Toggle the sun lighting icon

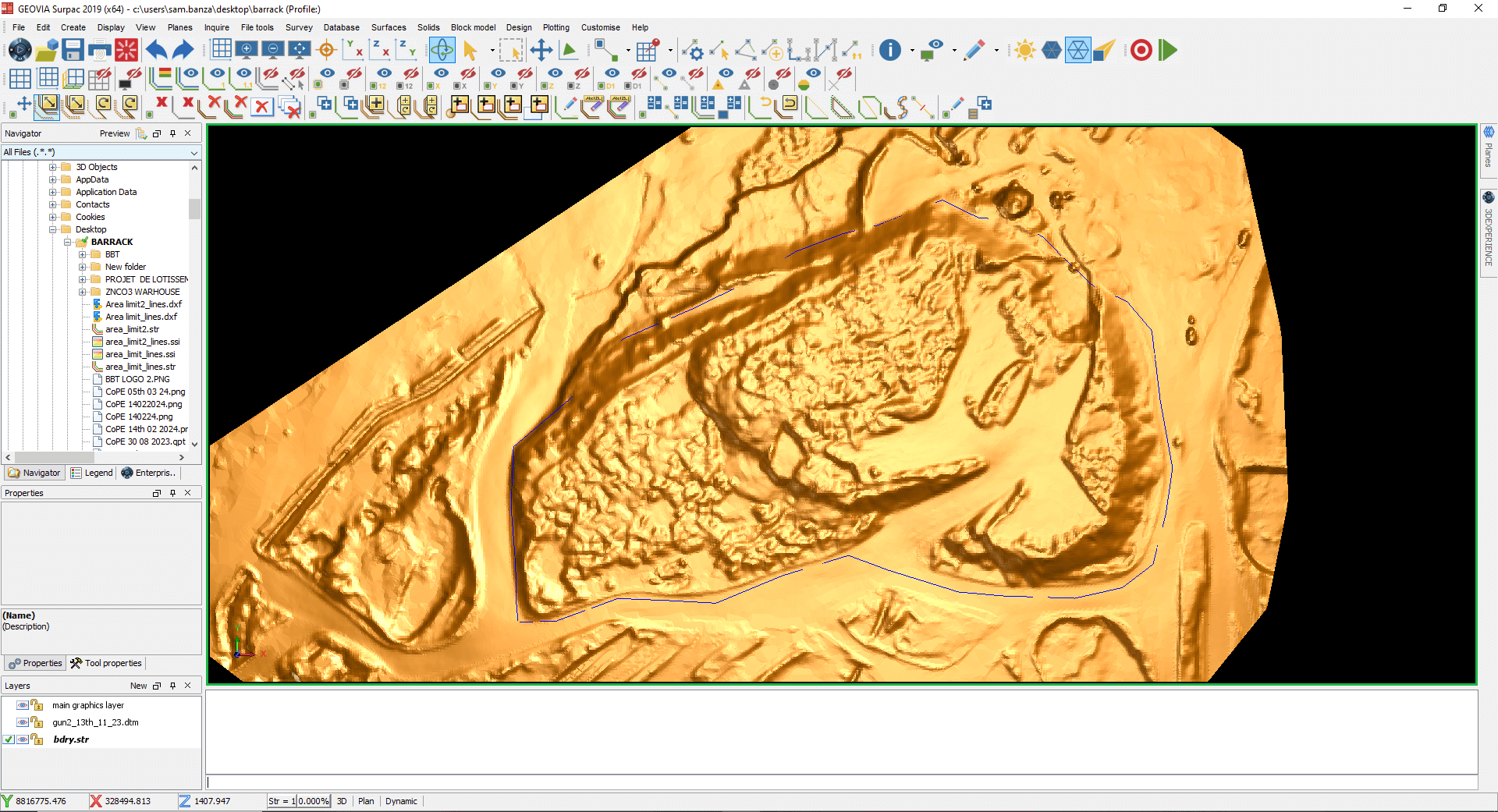(x=1024, y=51)
